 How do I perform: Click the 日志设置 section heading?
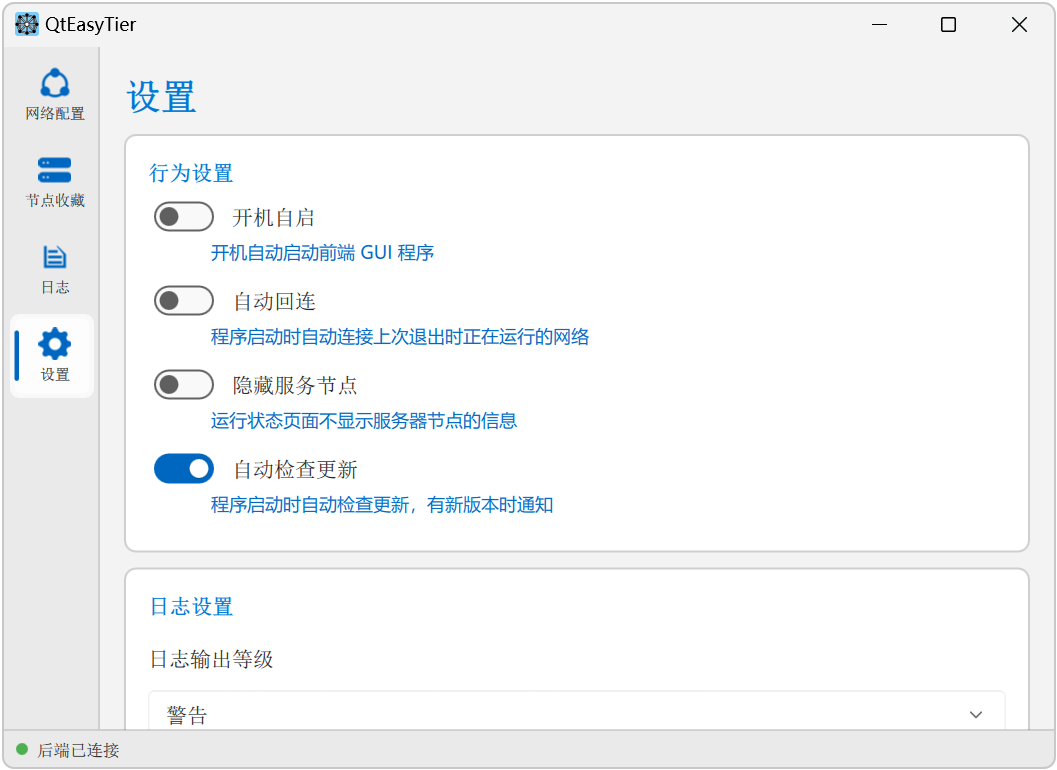tap(191, 607)
